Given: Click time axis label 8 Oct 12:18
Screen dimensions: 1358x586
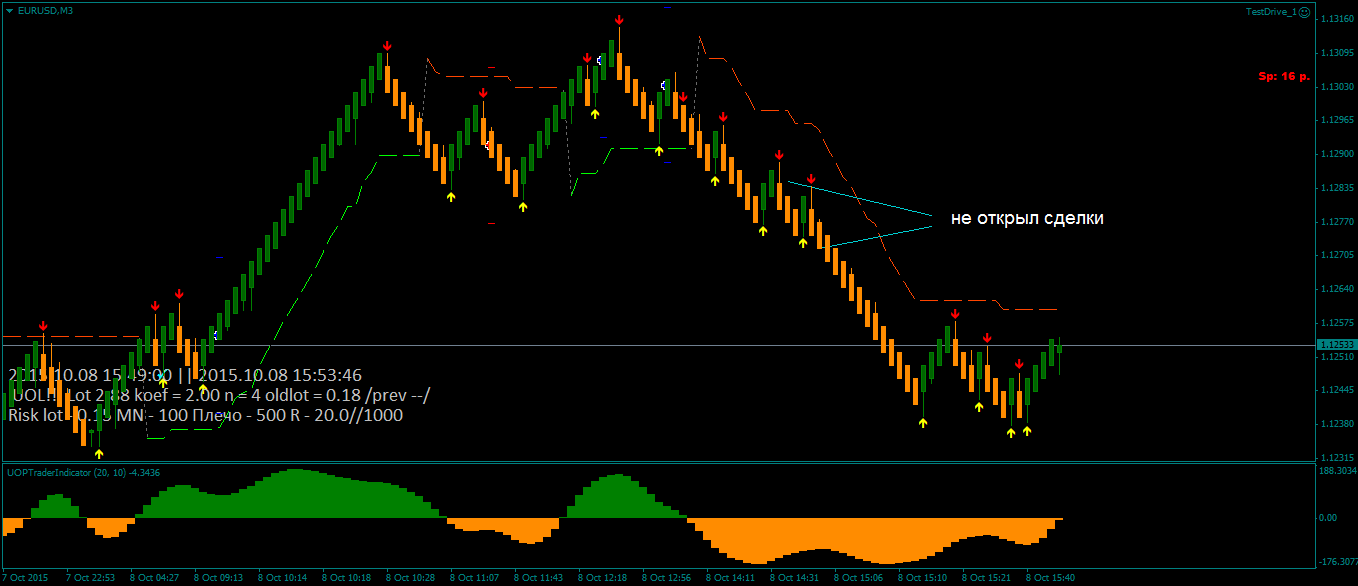Looking at the screenshot, I should 602,578.
